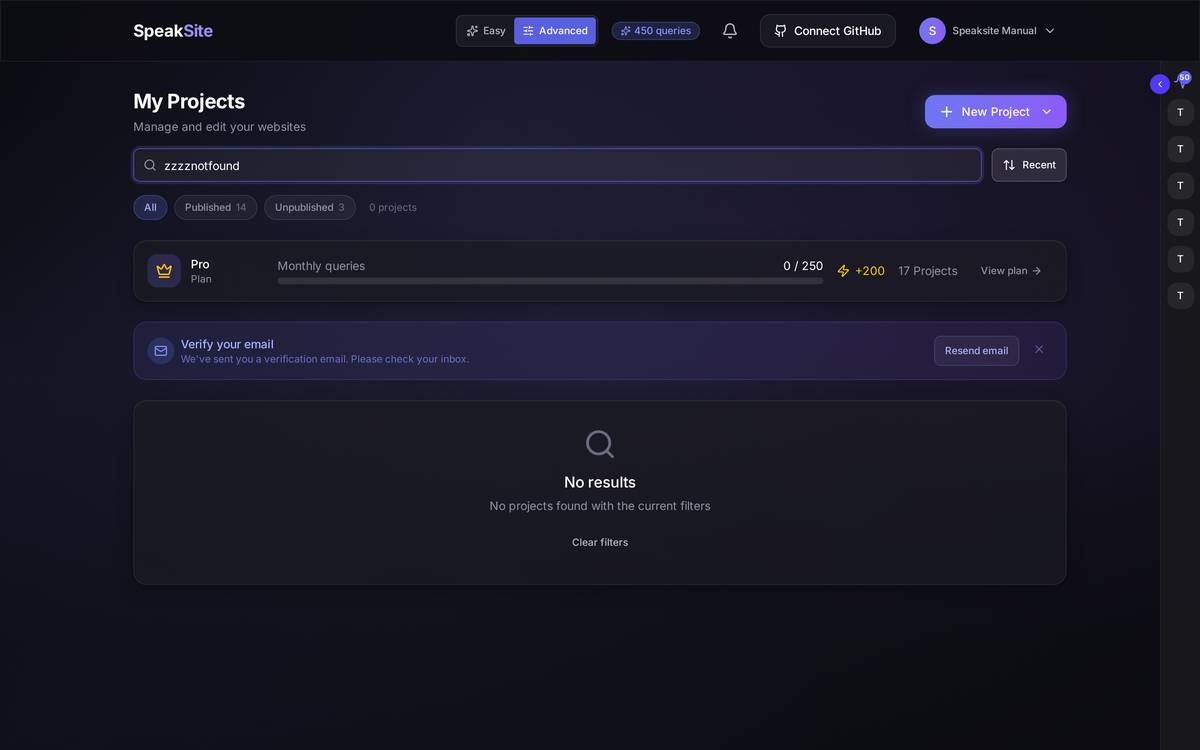
Task: Click the Clear filters button
Action: coord(600,542)
